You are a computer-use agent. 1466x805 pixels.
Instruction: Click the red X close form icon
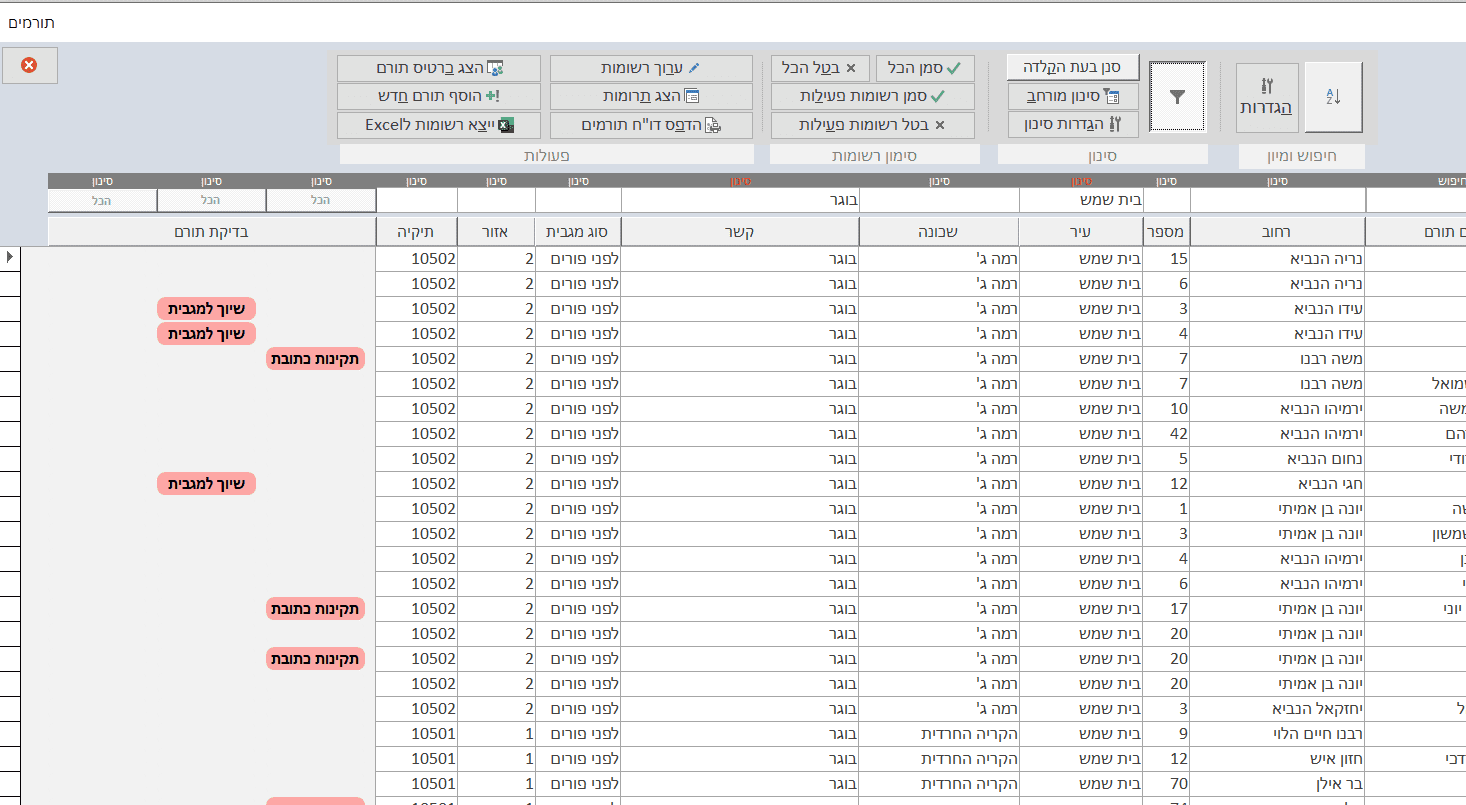point(29,65)
